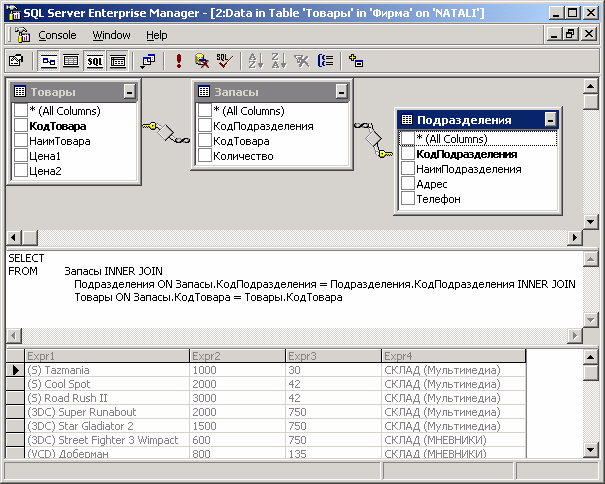Image resolution: width=605 pixels, height=484 pixels.
Task: Click the Expr4 column header
Action: 453,356
